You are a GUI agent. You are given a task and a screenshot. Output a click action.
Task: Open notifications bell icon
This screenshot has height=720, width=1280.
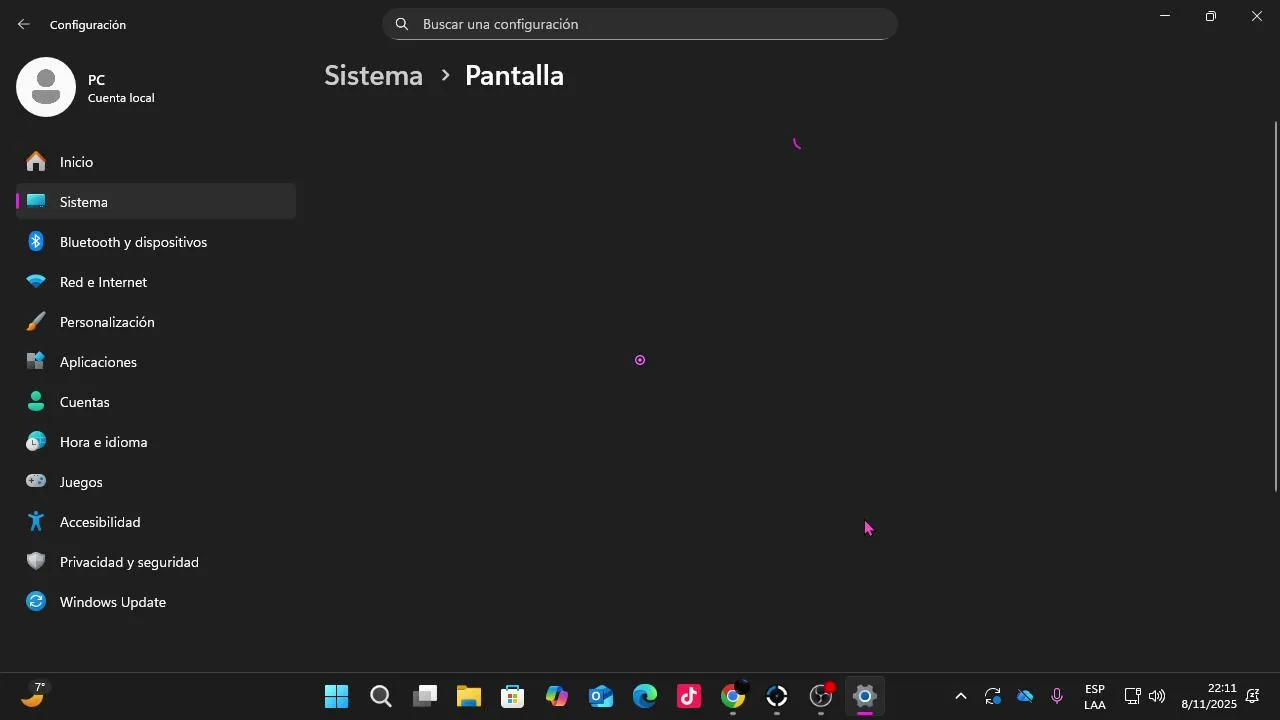(1252, 696)
